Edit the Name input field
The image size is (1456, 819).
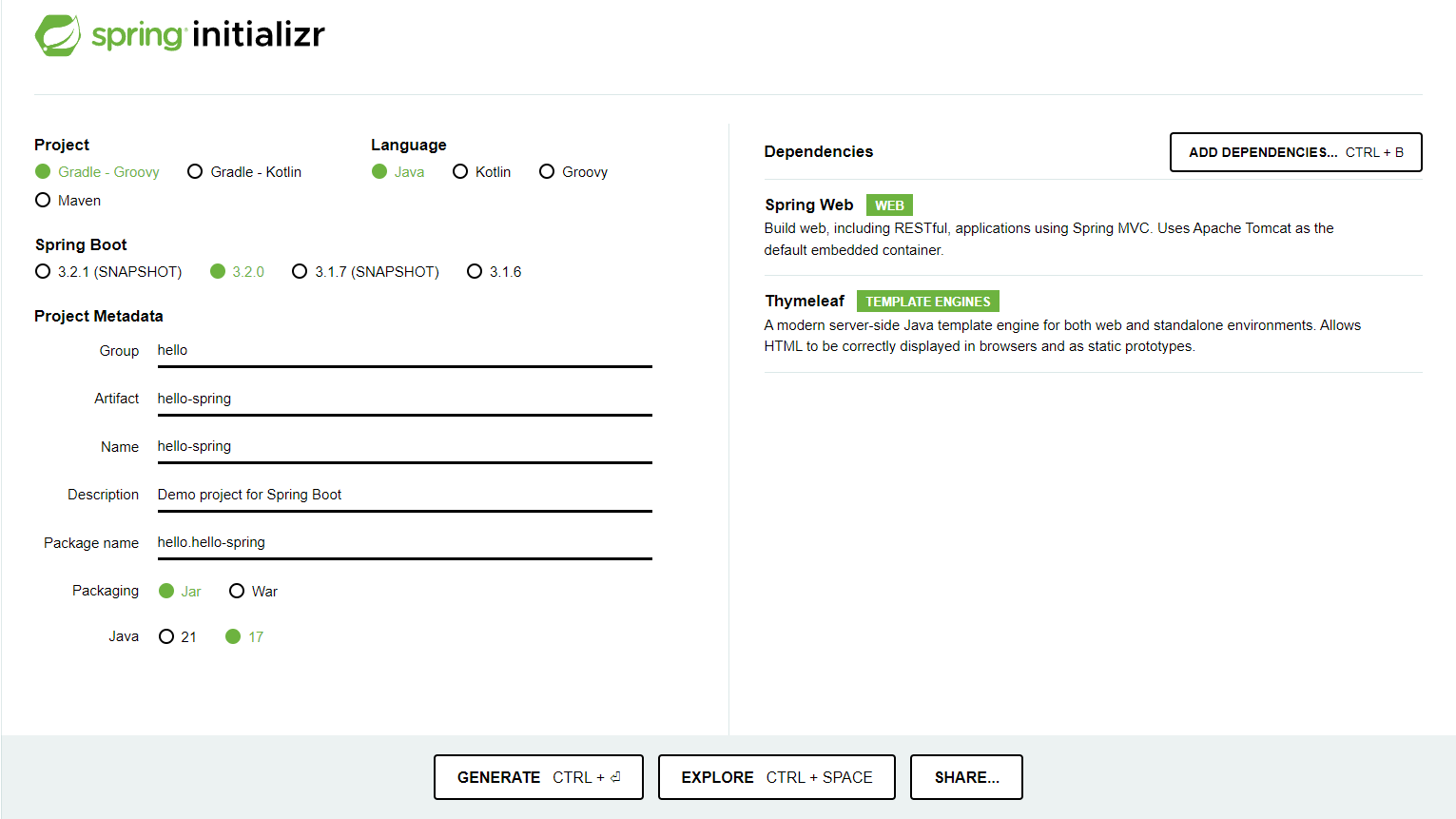click(404, 447)
